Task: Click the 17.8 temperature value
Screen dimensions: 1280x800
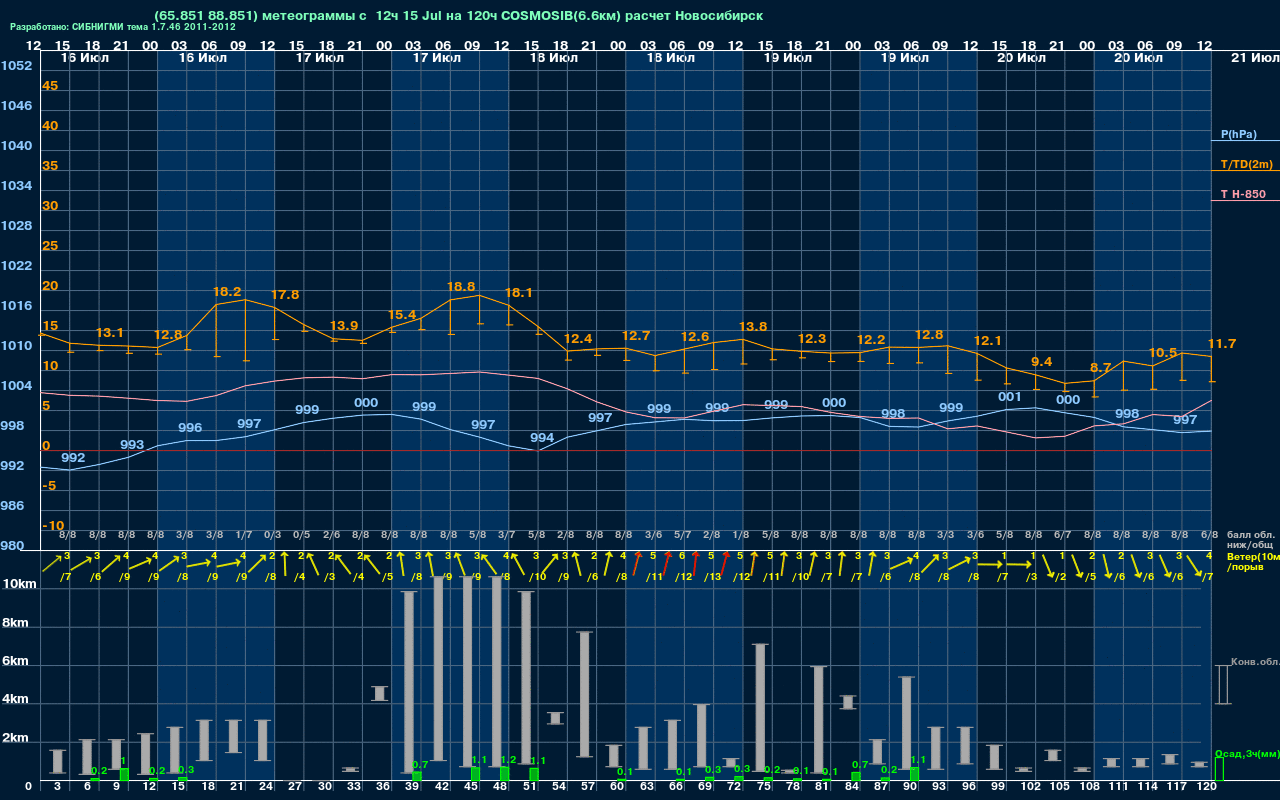Action: tap(285, 295)
